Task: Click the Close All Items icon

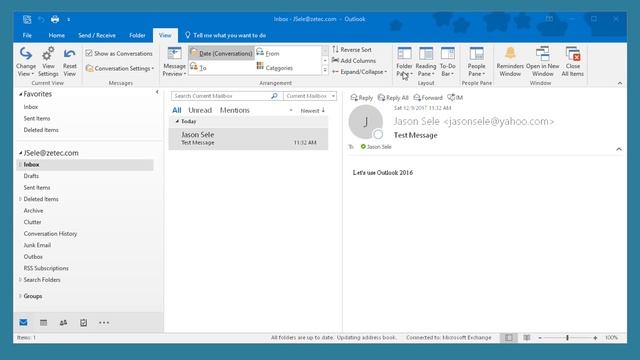Action: coord(573,53)
